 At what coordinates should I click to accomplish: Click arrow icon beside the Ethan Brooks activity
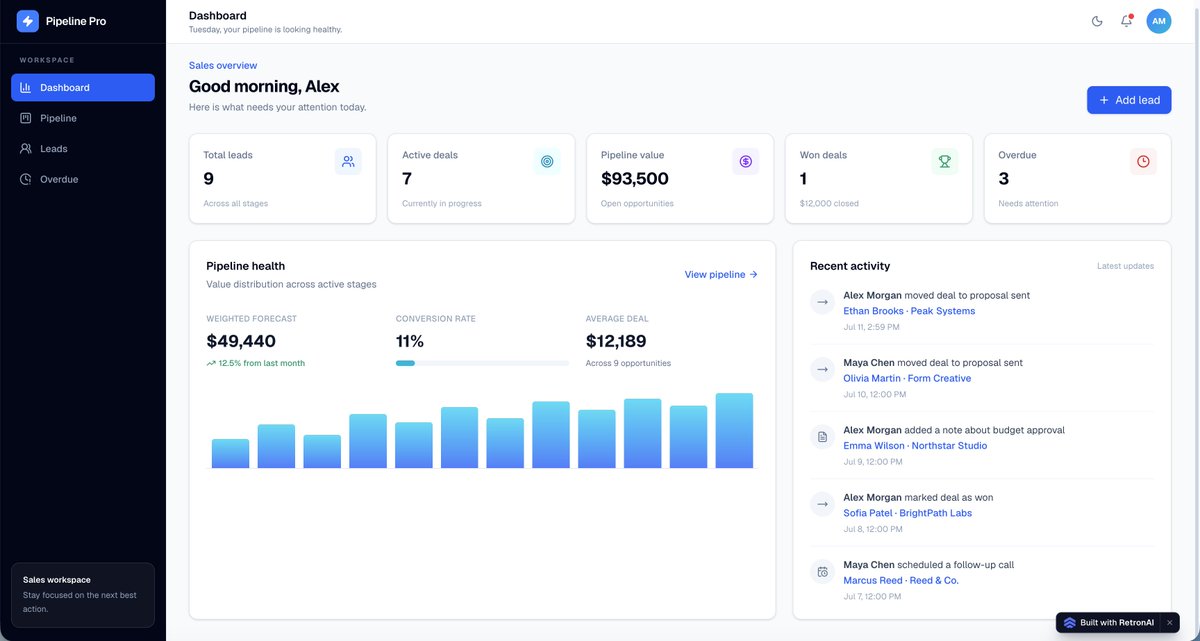click(822, 302)
